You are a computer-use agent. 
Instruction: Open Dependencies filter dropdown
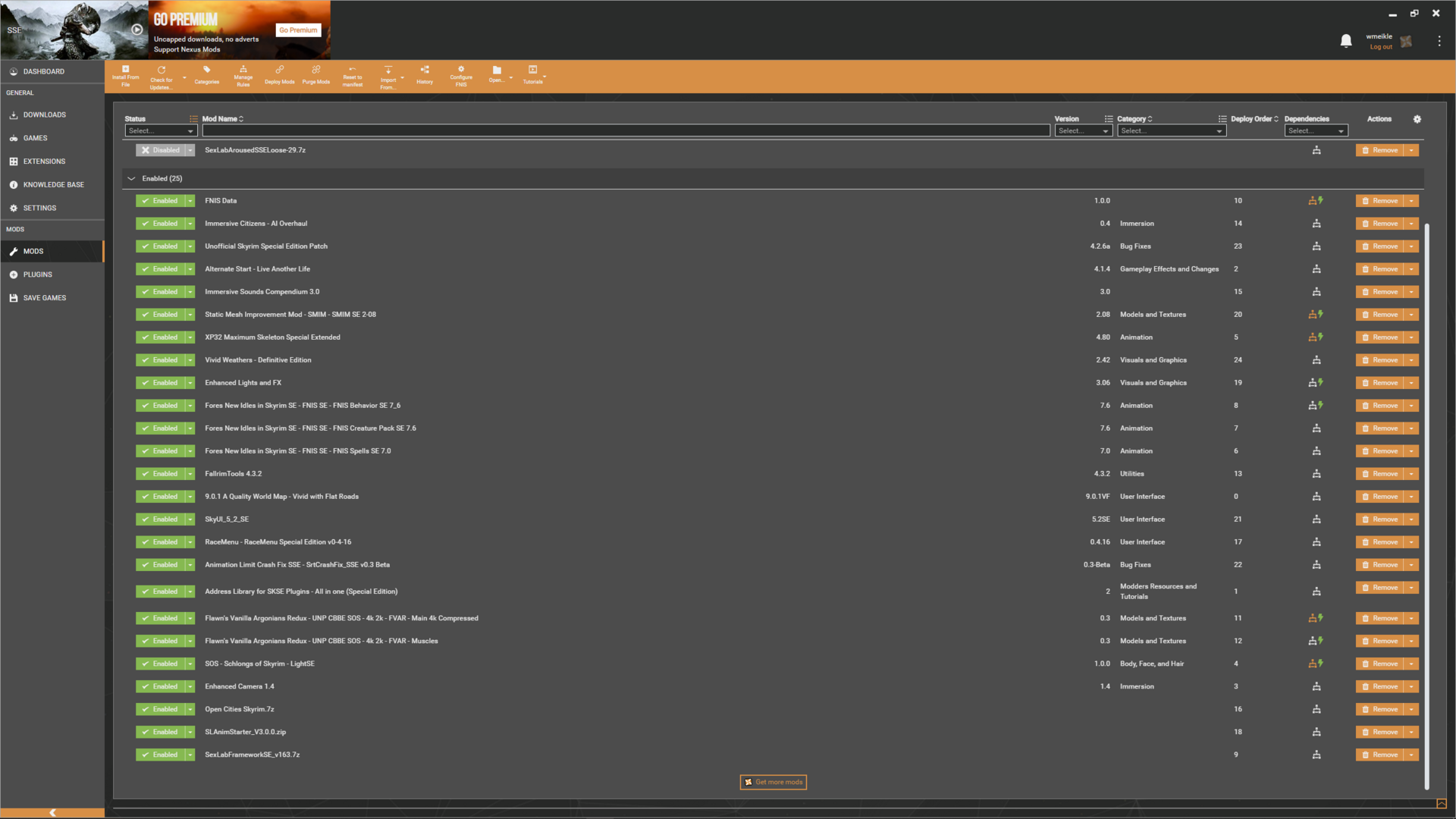(1316, 131)
